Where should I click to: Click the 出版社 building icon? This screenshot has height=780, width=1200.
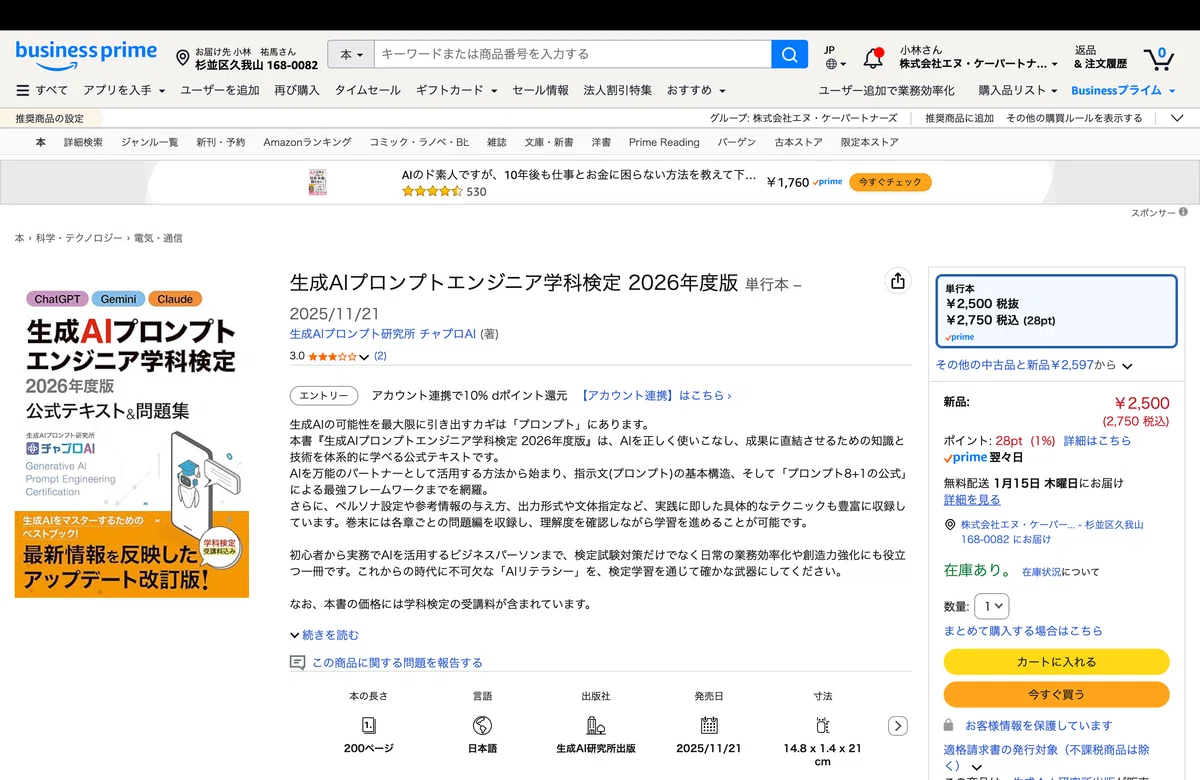click(x=595, y=725)
